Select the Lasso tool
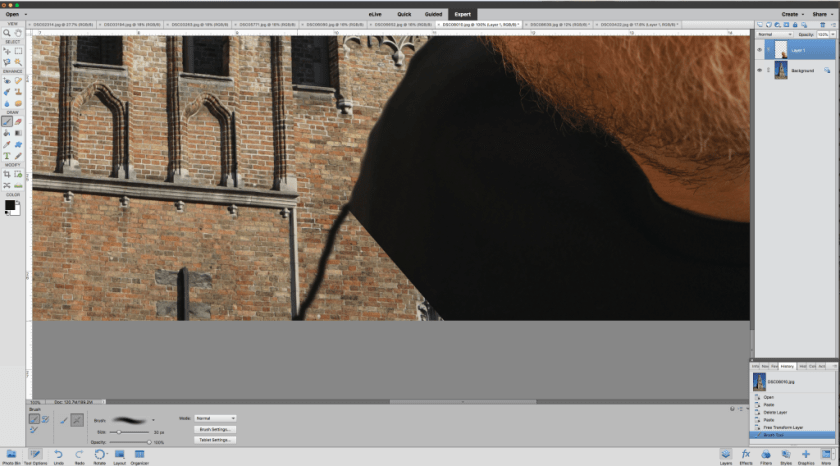This screenshot has width=840, height=466. (x=7, y=62)
